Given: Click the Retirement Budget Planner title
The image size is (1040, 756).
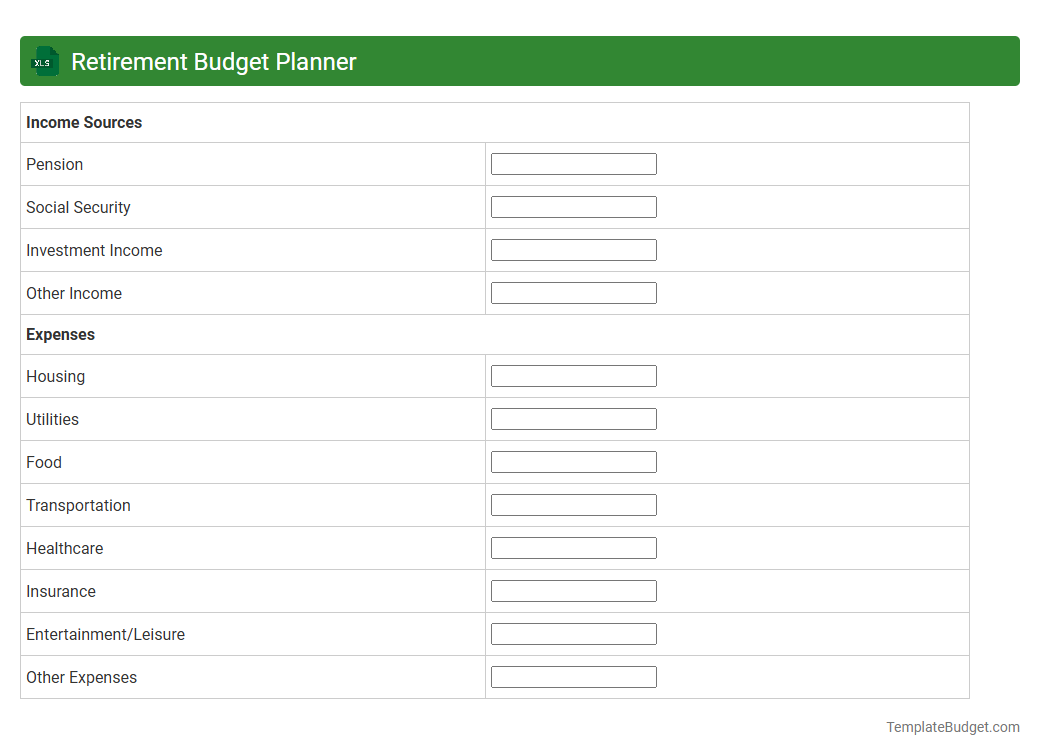Looking at the screenshot, I should tap(213, 61).
